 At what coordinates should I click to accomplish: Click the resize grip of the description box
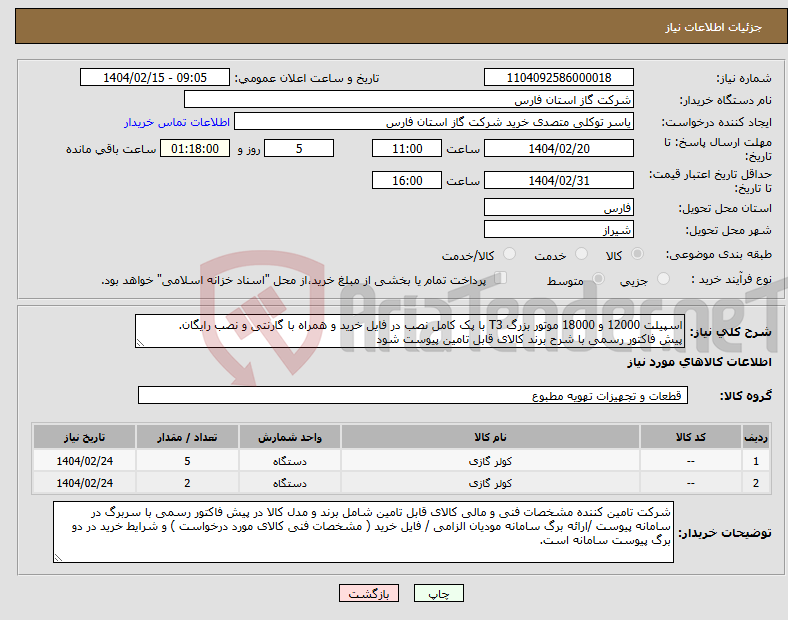(x=140, y=343)
